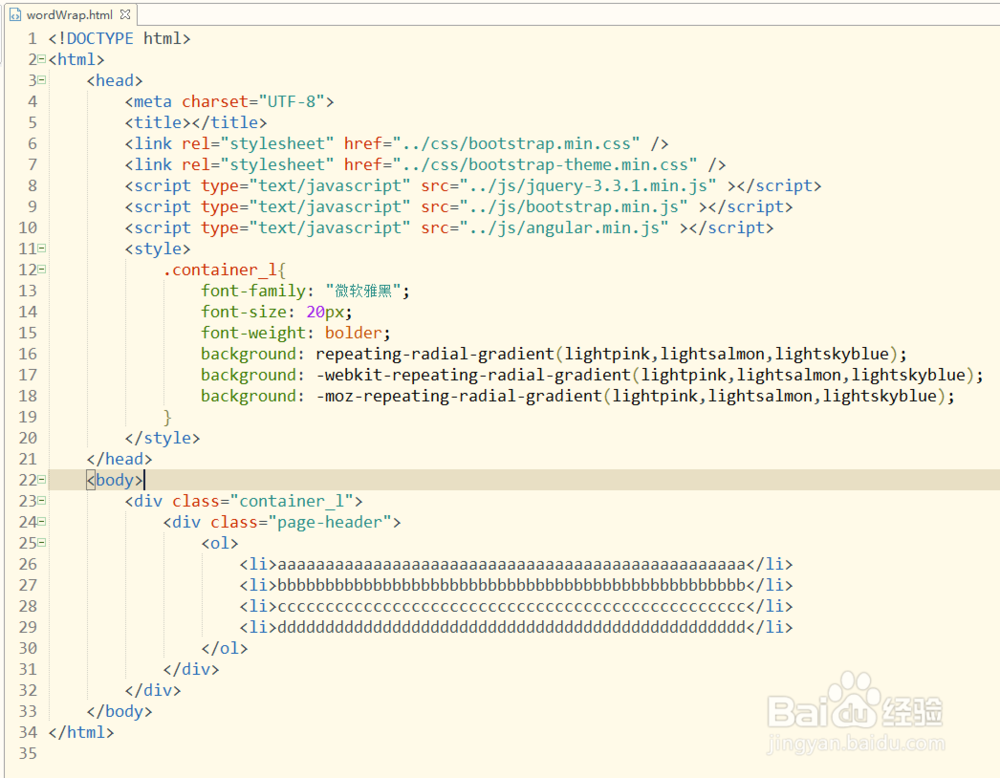
Task: Click the closing style tag on line 20
Action: click(x=163, y=438)
